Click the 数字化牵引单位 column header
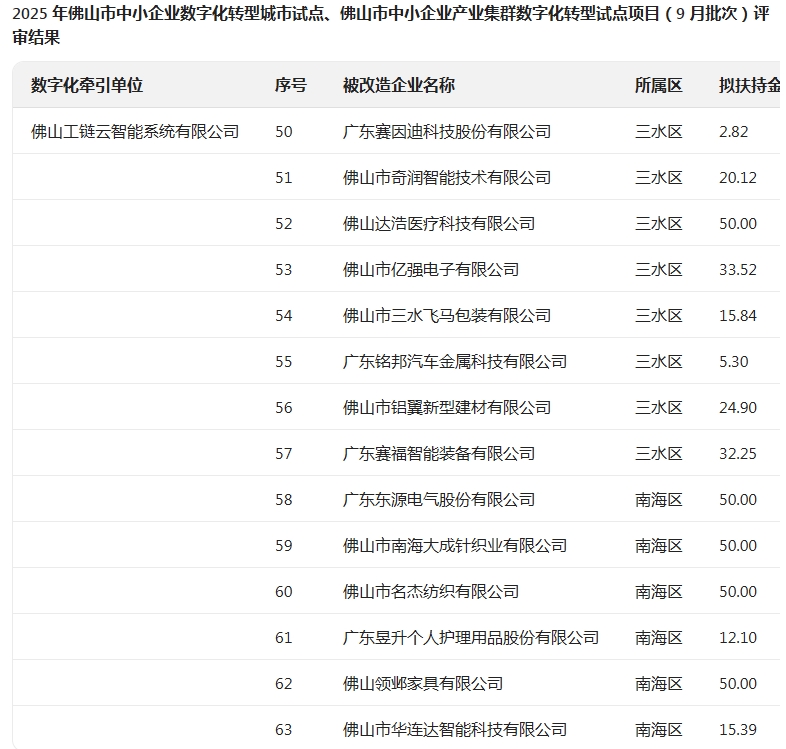 tap(87, 85)
